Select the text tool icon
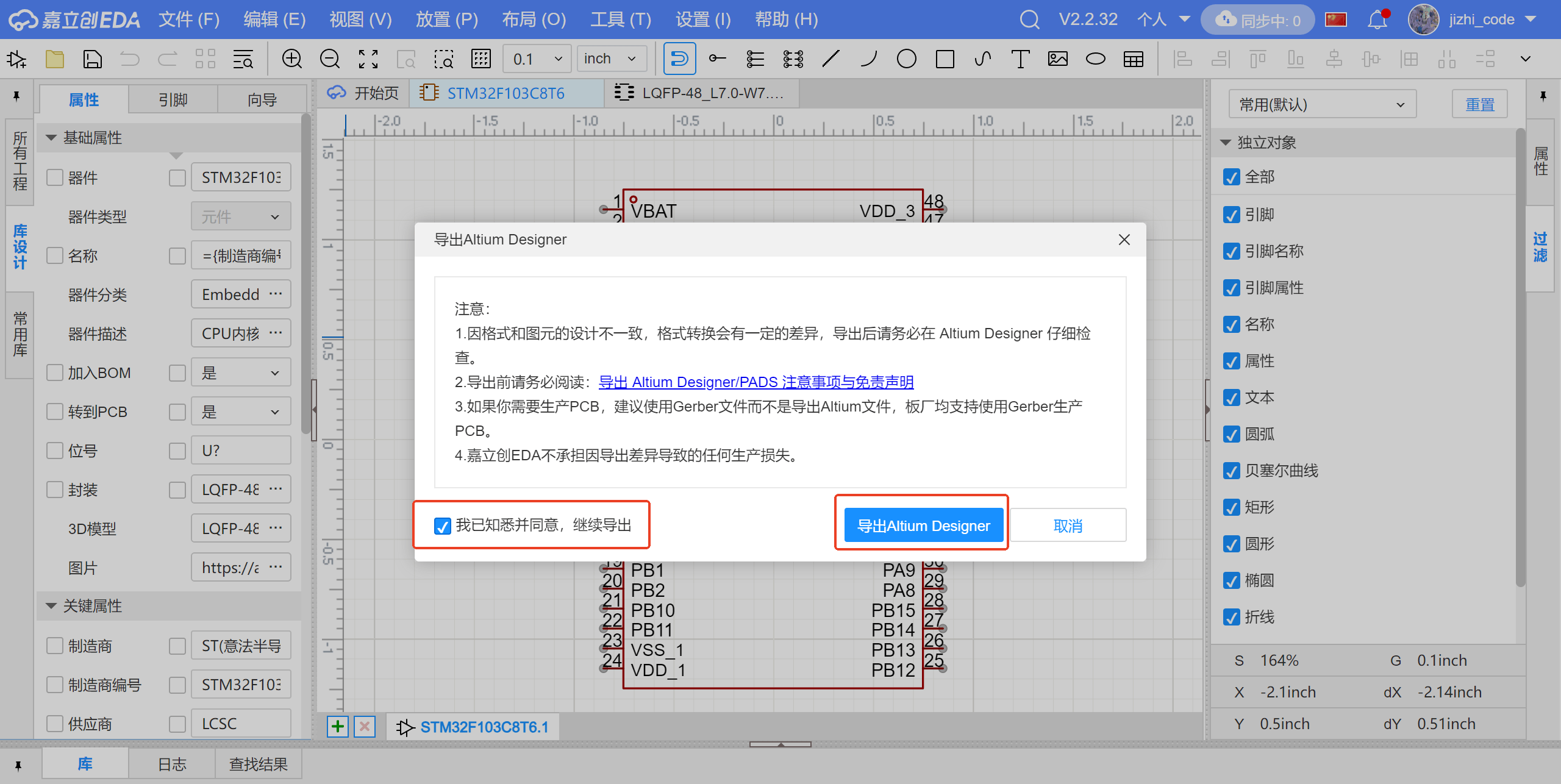The width and height of the screenshot is (1561, 784). coord(1020,59)
